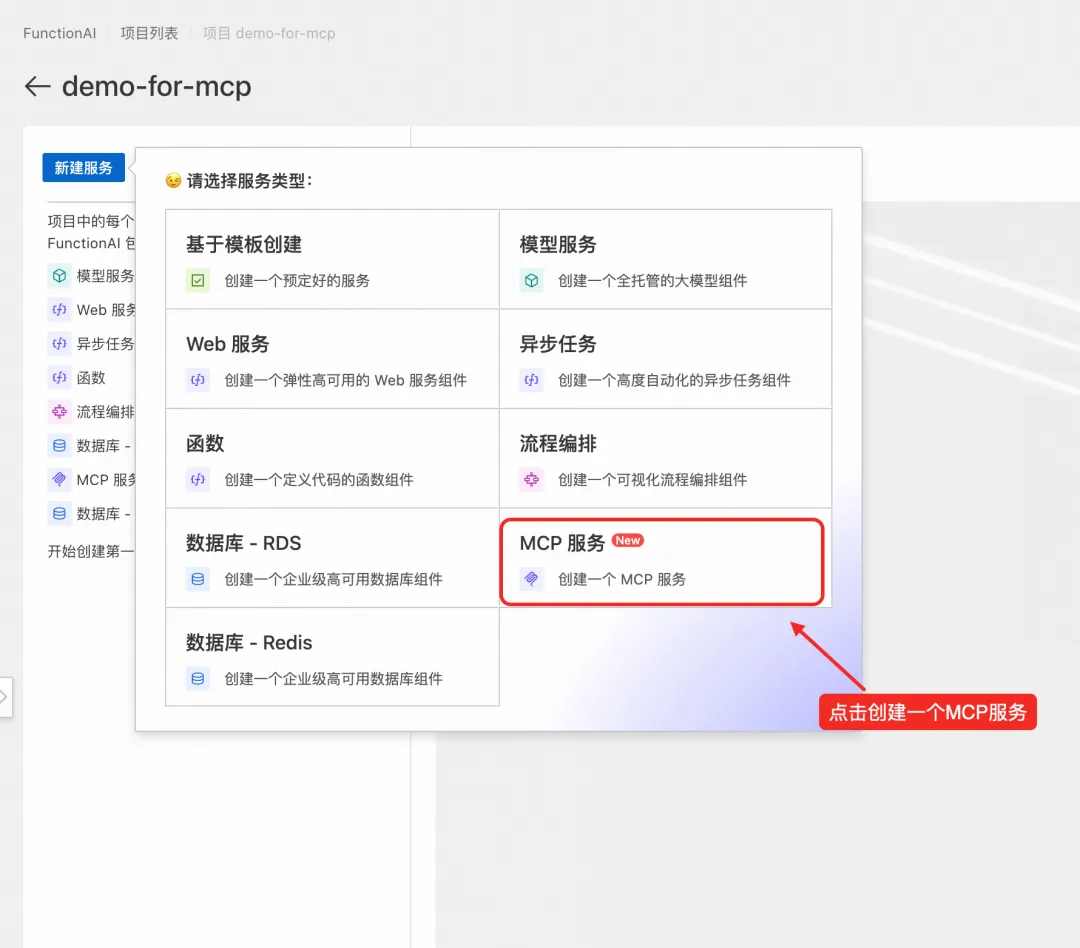The height and width of the screenshot is (948, 1080).
Task: Open the 项目列表 breadcrumb link
Action: click(x=149, y=33)
